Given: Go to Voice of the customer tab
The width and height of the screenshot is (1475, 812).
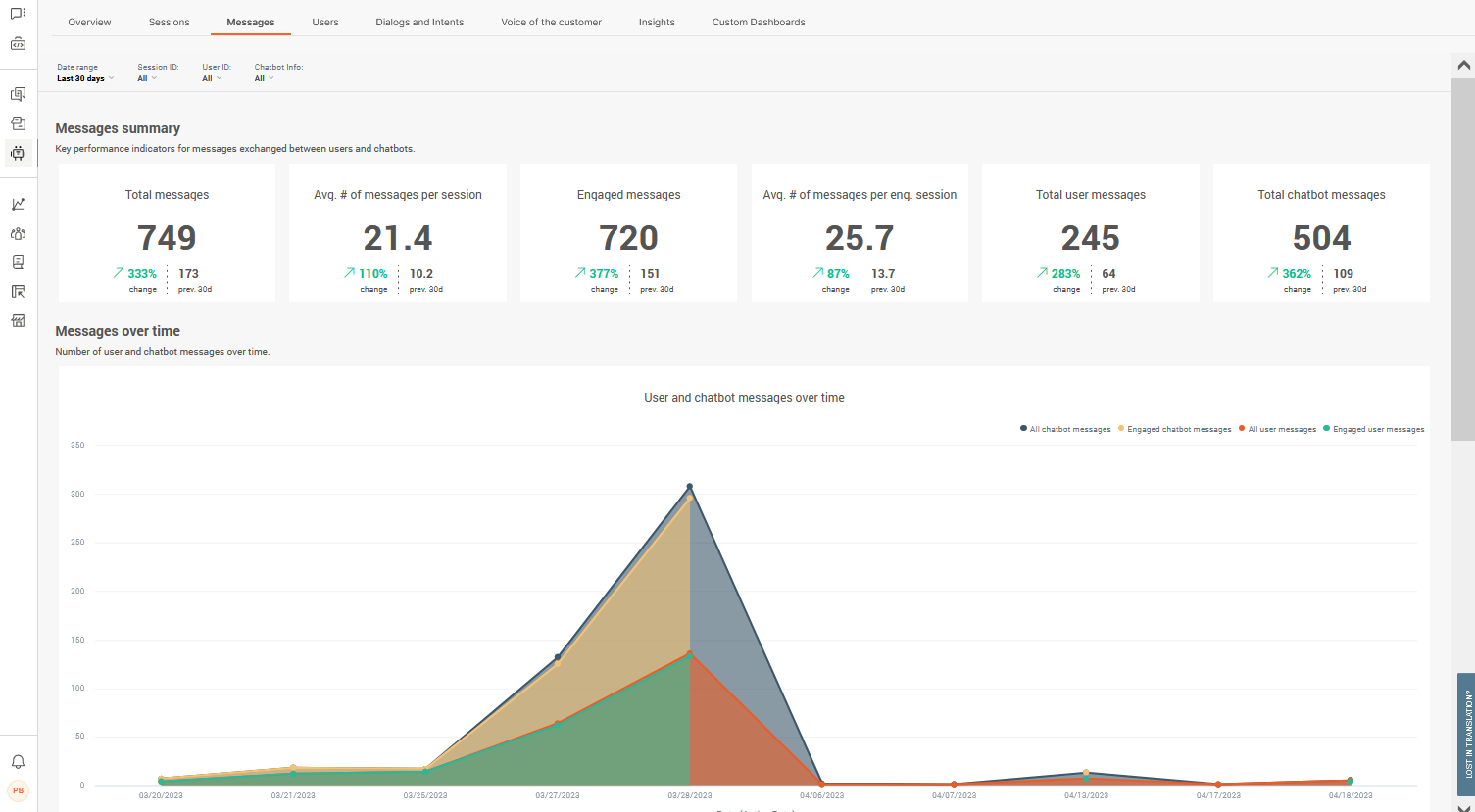Looking at the screenshot, I should coord(551,22).
